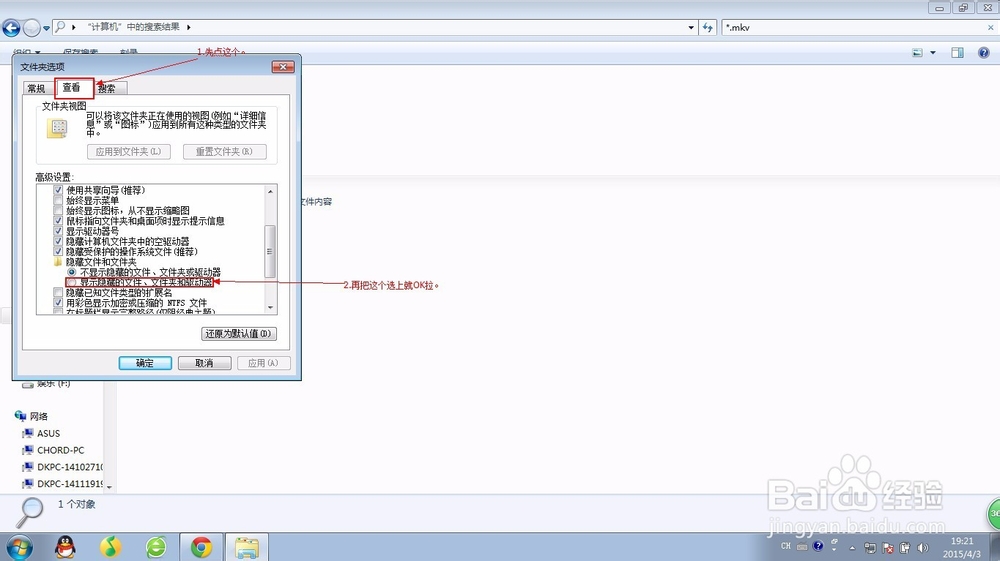Open the Windows Start button
The image size is (1000, 561).
(19, 547)
